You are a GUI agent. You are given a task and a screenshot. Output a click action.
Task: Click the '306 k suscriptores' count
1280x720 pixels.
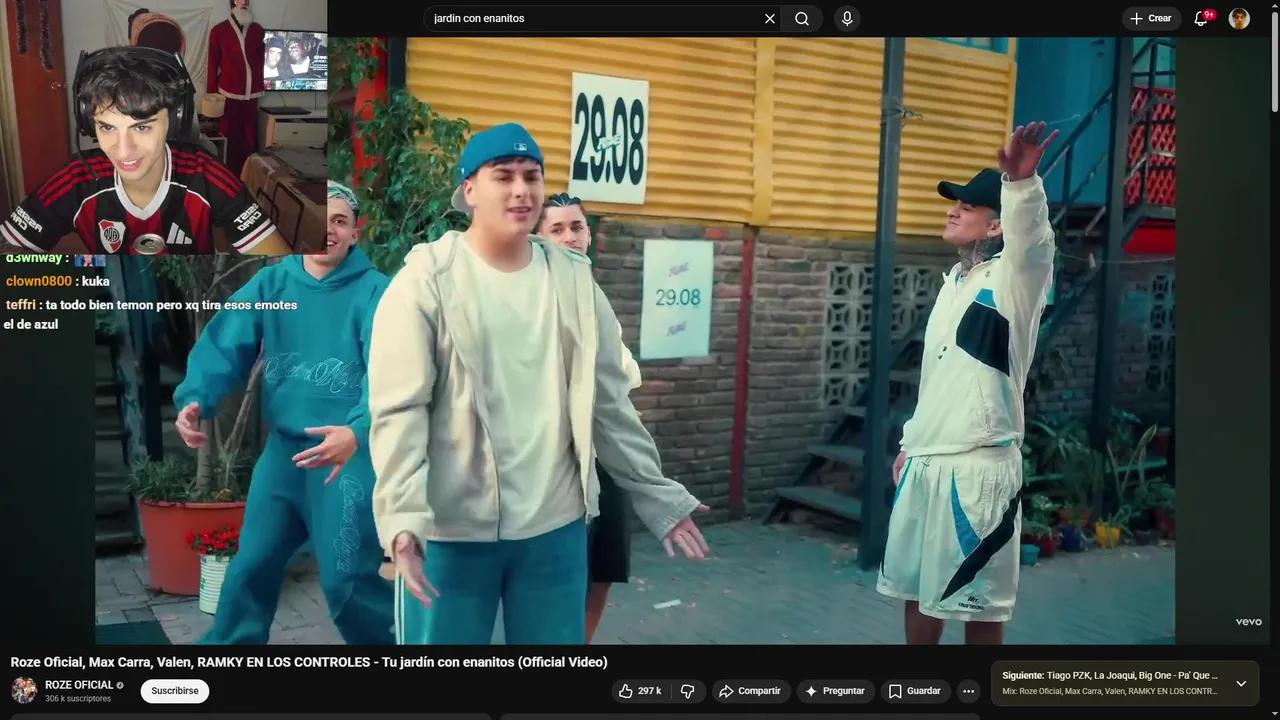[x=78, y=699]
